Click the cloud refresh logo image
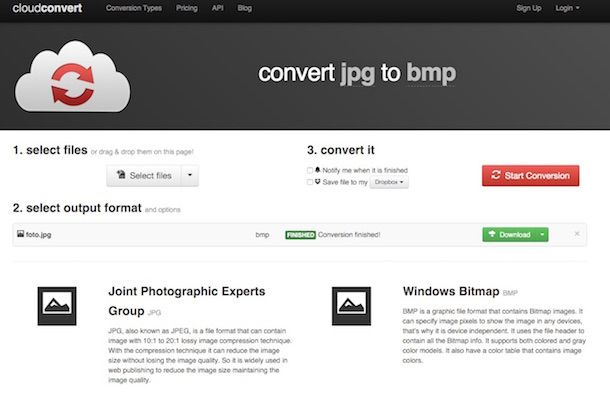 (x=72, y=77)
